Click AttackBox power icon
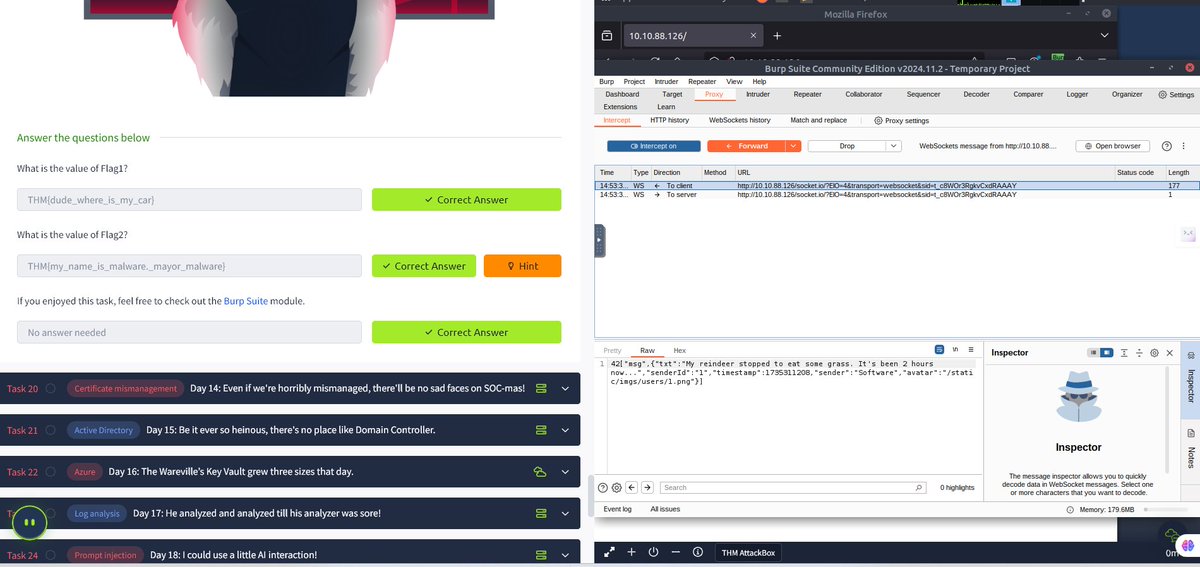This screenshot has width=1200, height=567. (x=653, y=552)
